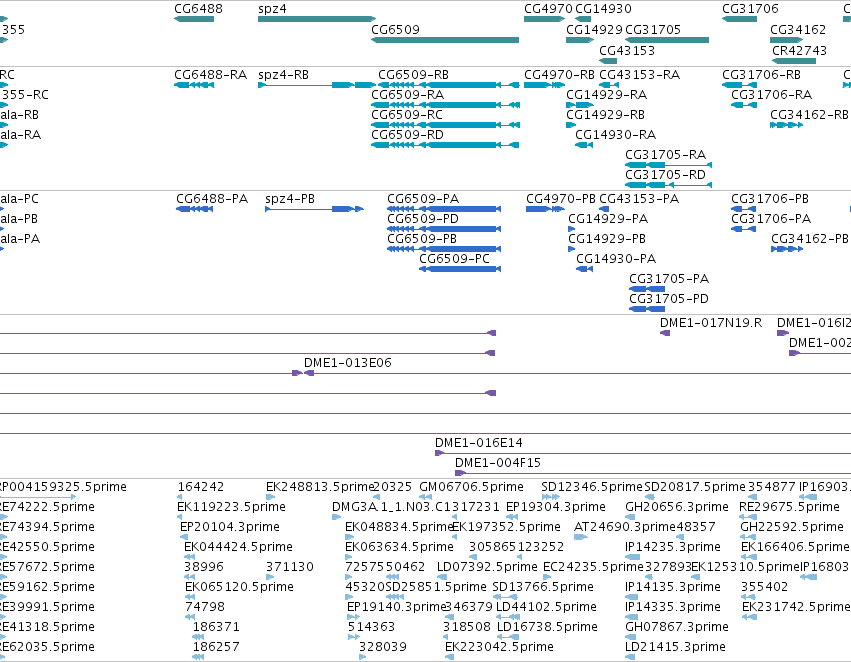
Task: Select transcript CG6509-RC
Action: click(x=445, y=125)
